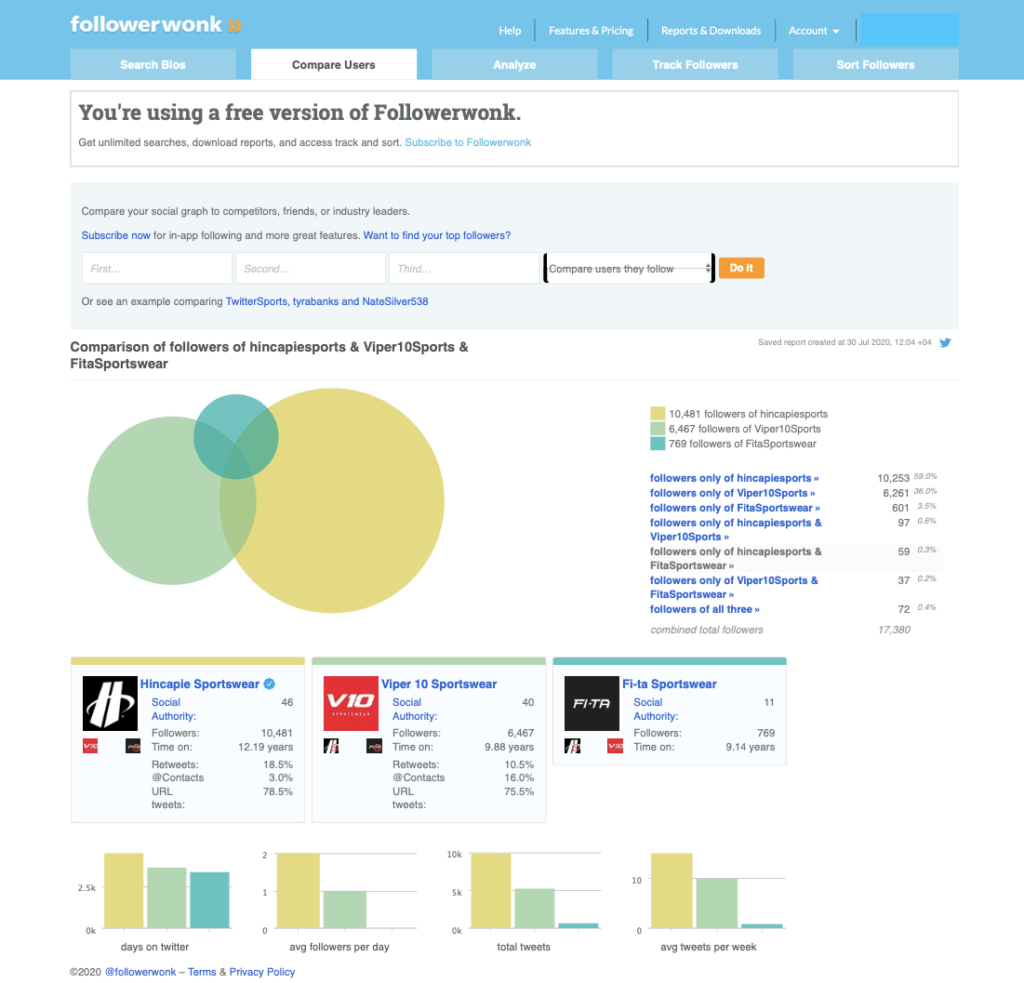Click light green legend swatch for Viper10Sports

click(658, 428)
